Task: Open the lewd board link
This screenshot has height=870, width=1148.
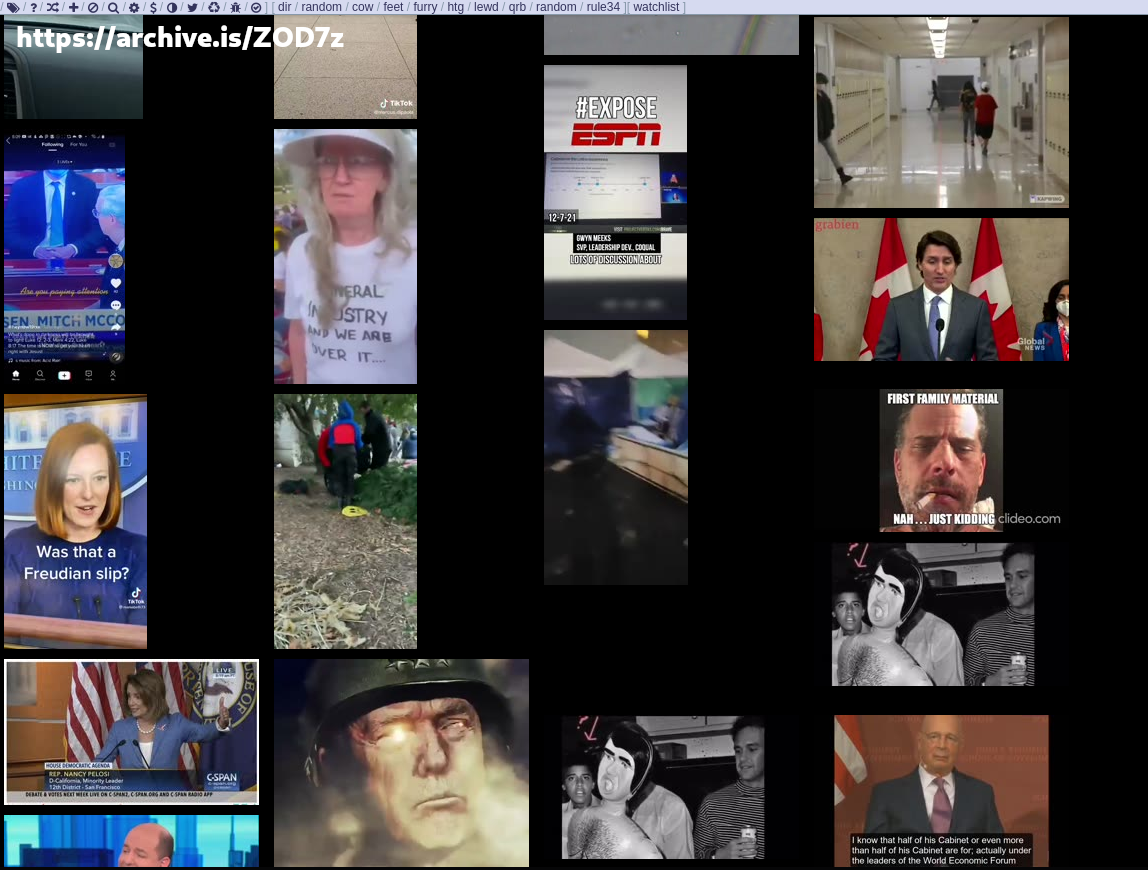Action: coord(486,7)
